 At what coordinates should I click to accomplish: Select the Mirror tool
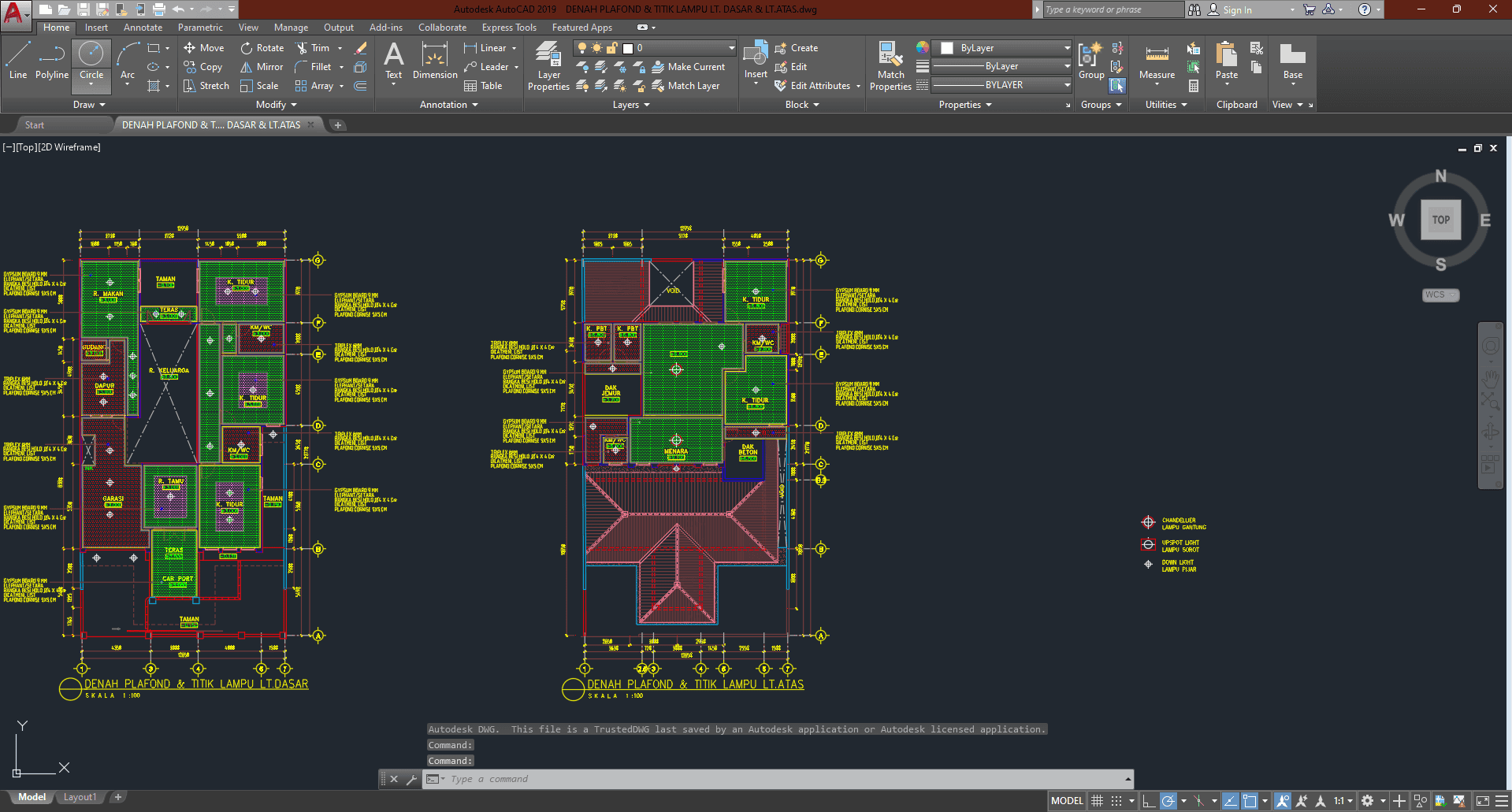[x=262, y=67]
